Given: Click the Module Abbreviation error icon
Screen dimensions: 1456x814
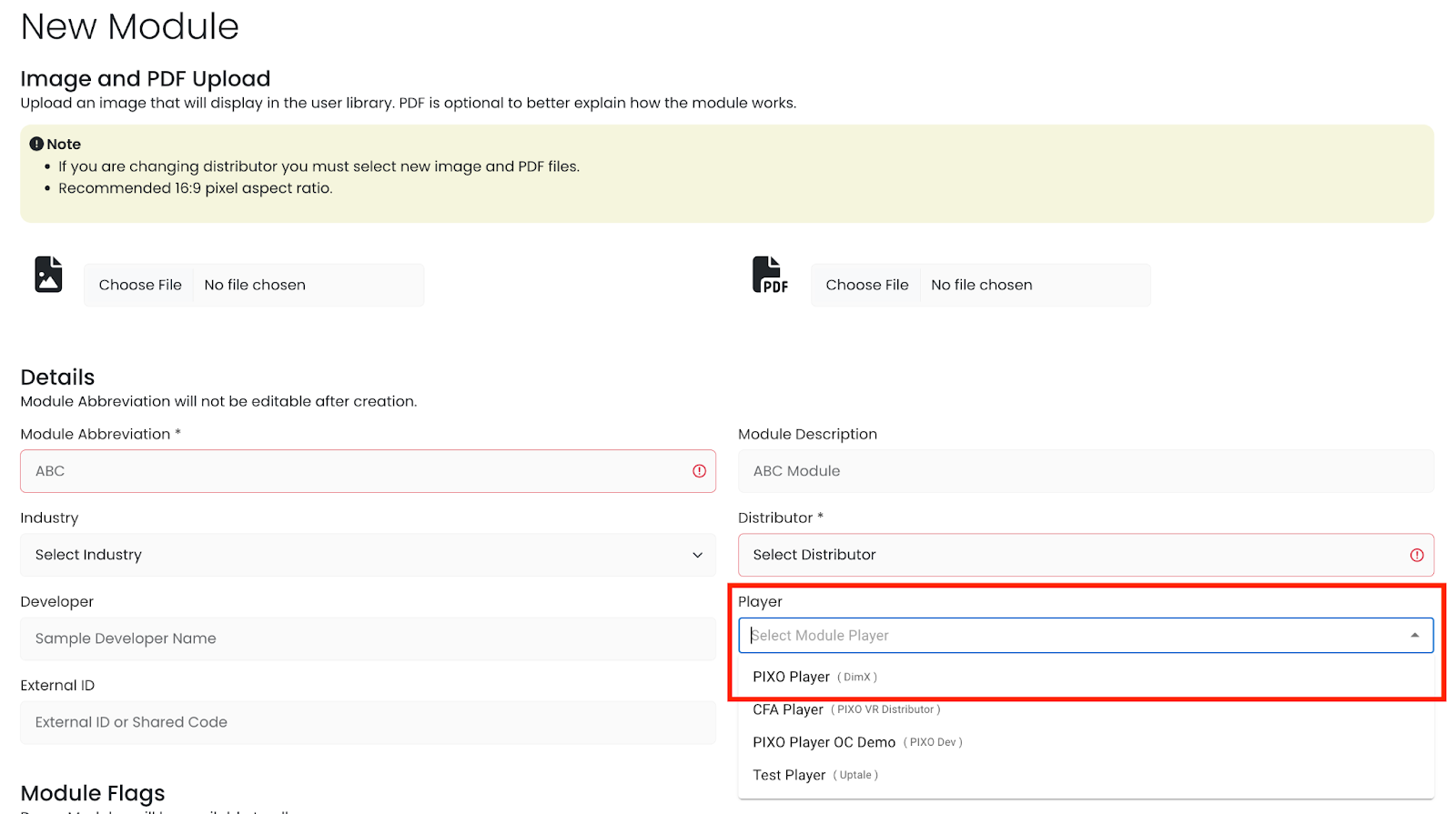Looking at the screenshot, I should [x=699, y=471].
